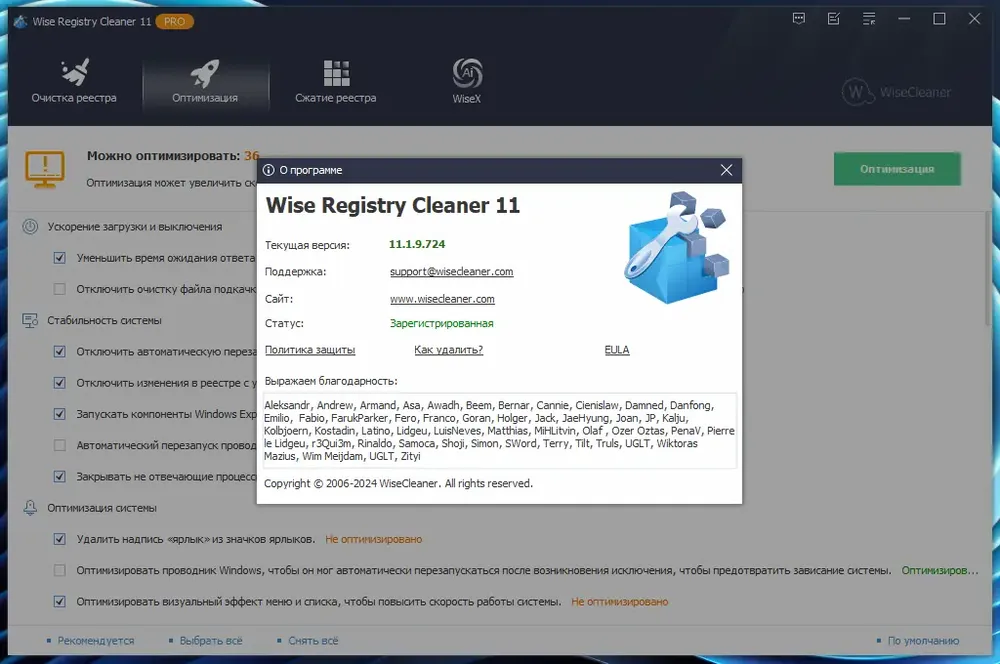Click the По умолчанию link
This screenshot has height=664, width=1000.
[x=923, y=640]
